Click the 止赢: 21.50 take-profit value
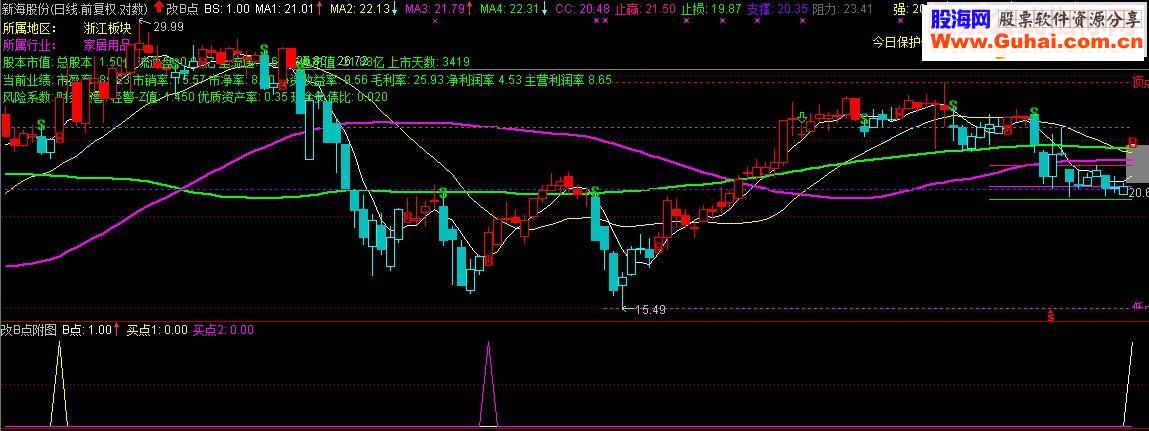 [645, 9]
